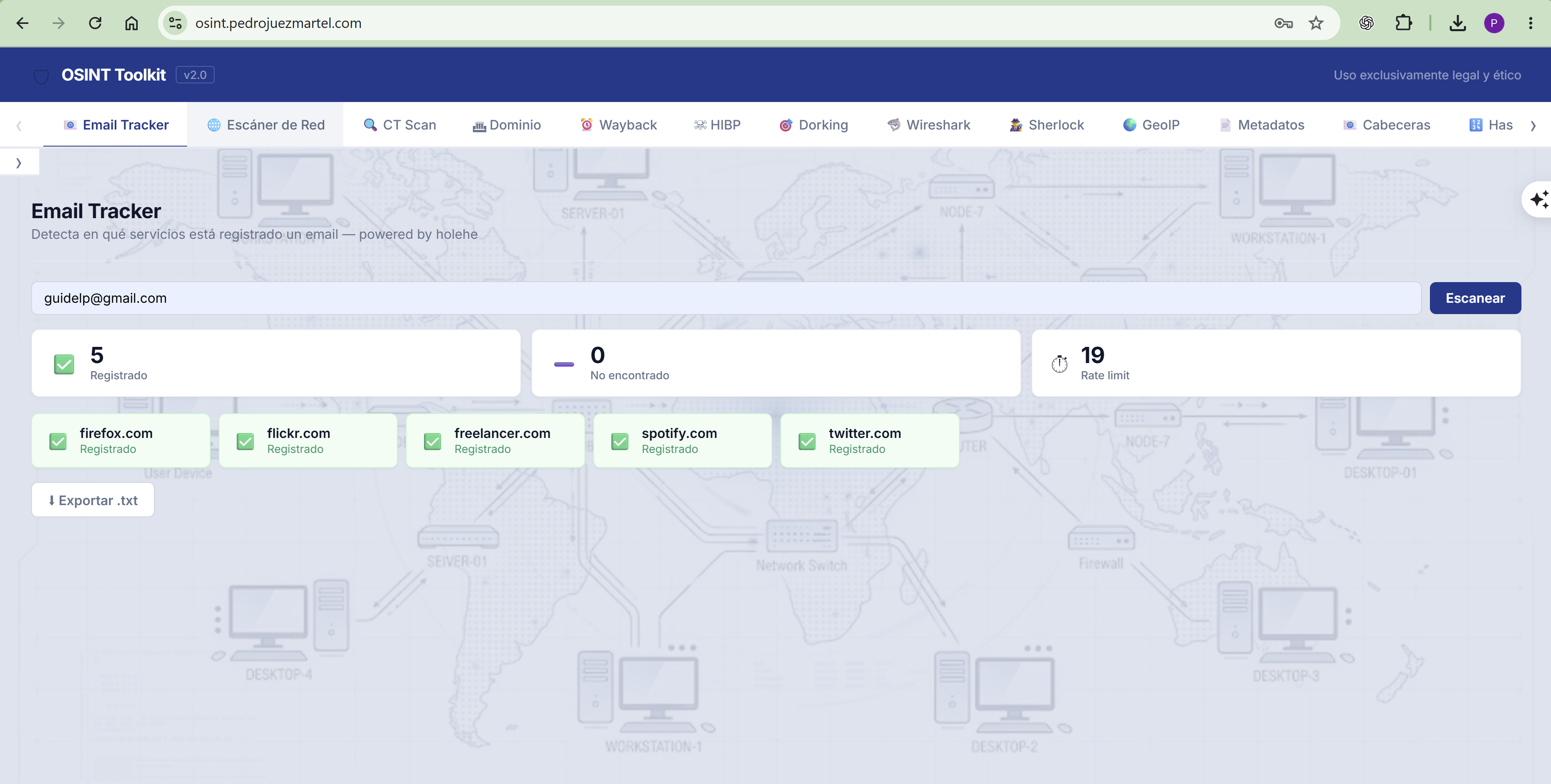The width and height of the screenshot is (1551, 784).
Task: Open the Dorking tab
Action: [814, 125]
